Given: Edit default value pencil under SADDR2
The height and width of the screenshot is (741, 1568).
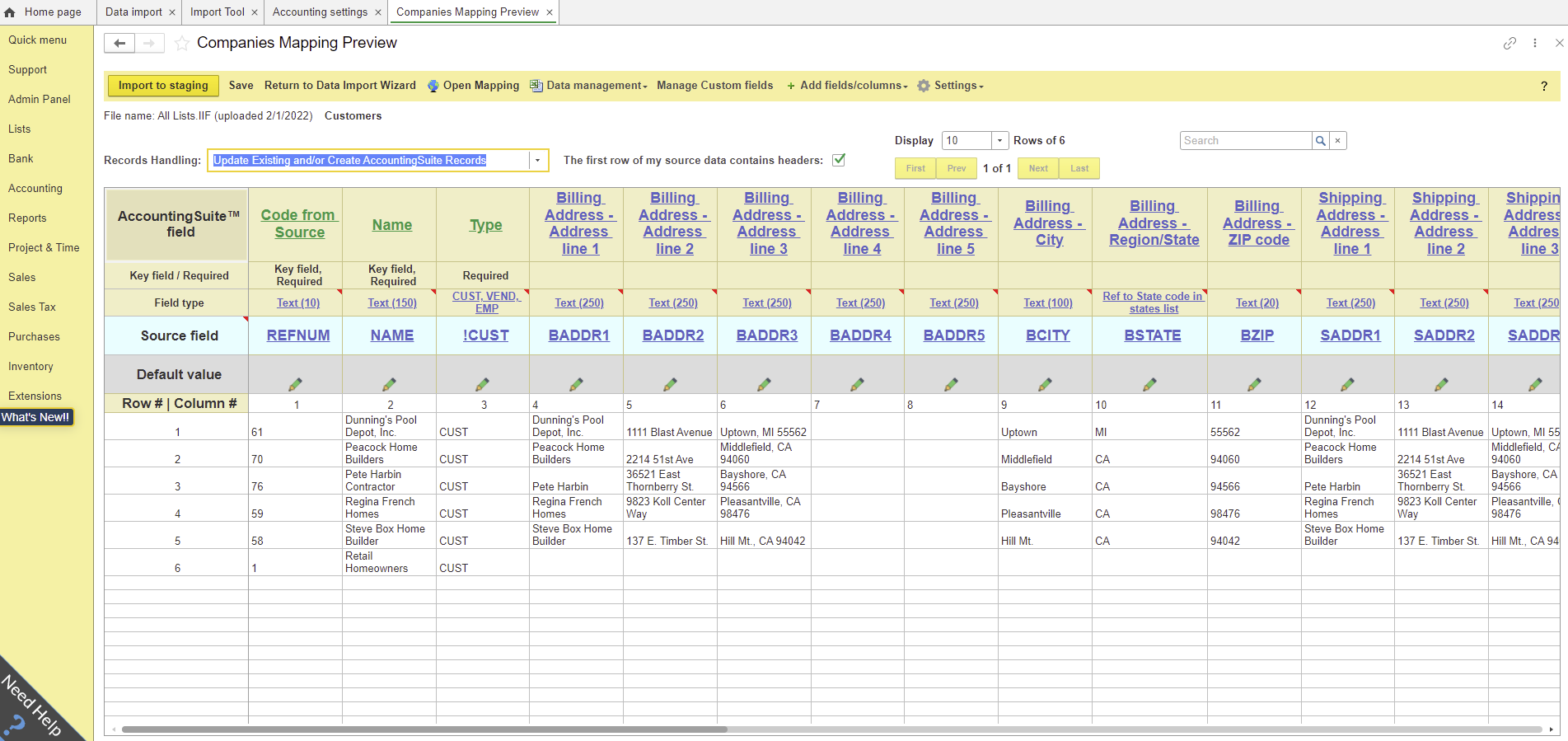Looking at the screenshot, I should coord(1442,384).
